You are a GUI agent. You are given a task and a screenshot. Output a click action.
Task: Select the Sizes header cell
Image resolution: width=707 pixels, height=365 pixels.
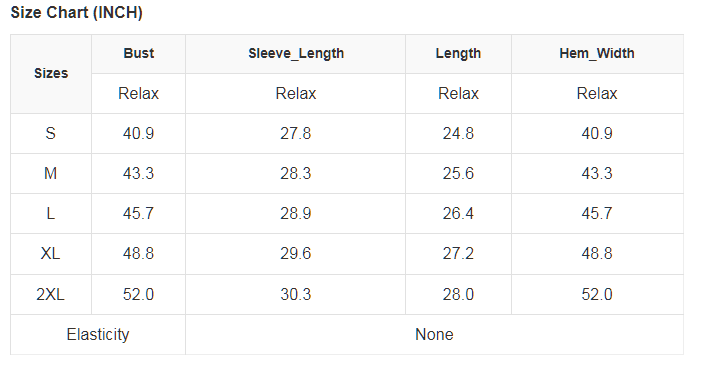51,73
